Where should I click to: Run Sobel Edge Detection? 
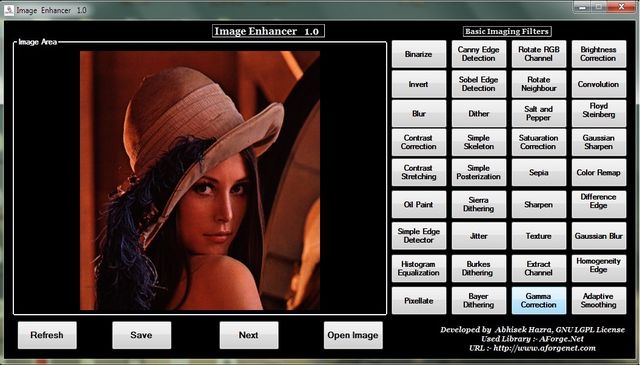479,84
